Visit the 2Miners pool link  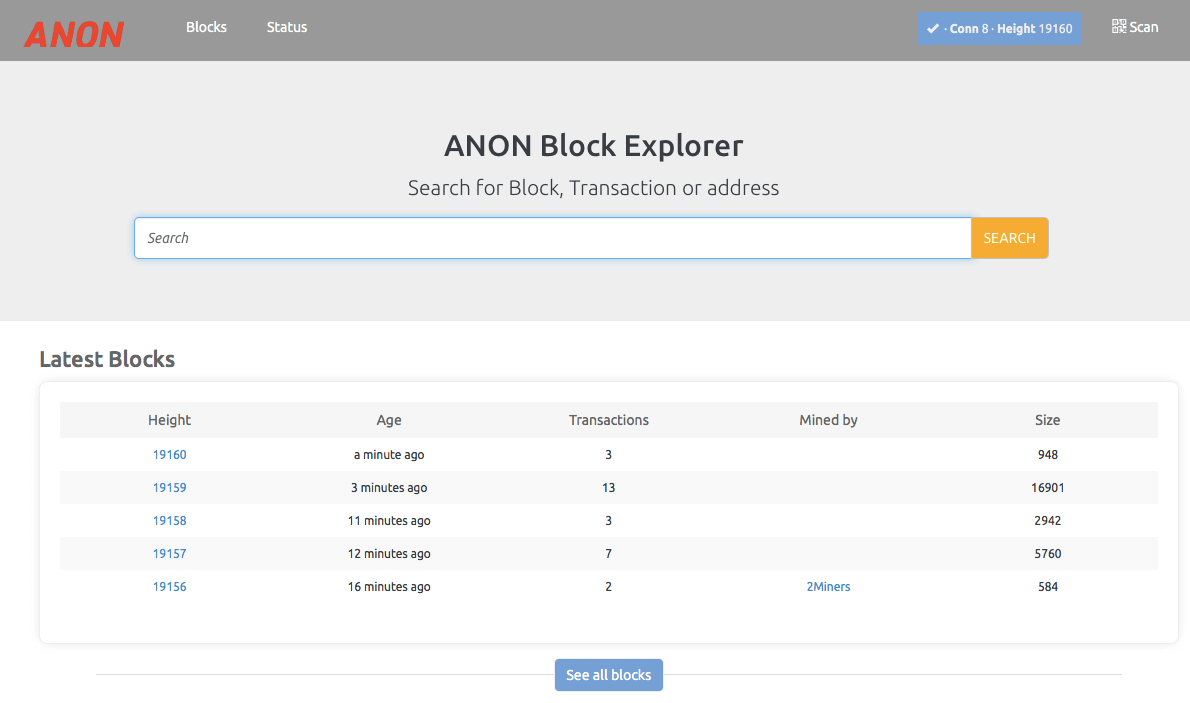(x=828, y=587)
